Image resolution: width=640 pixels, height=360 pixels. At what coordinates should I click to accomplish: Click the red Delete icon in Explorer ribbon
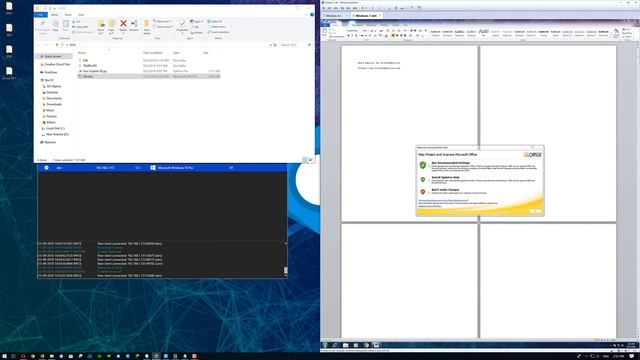[x=123, y=24]
